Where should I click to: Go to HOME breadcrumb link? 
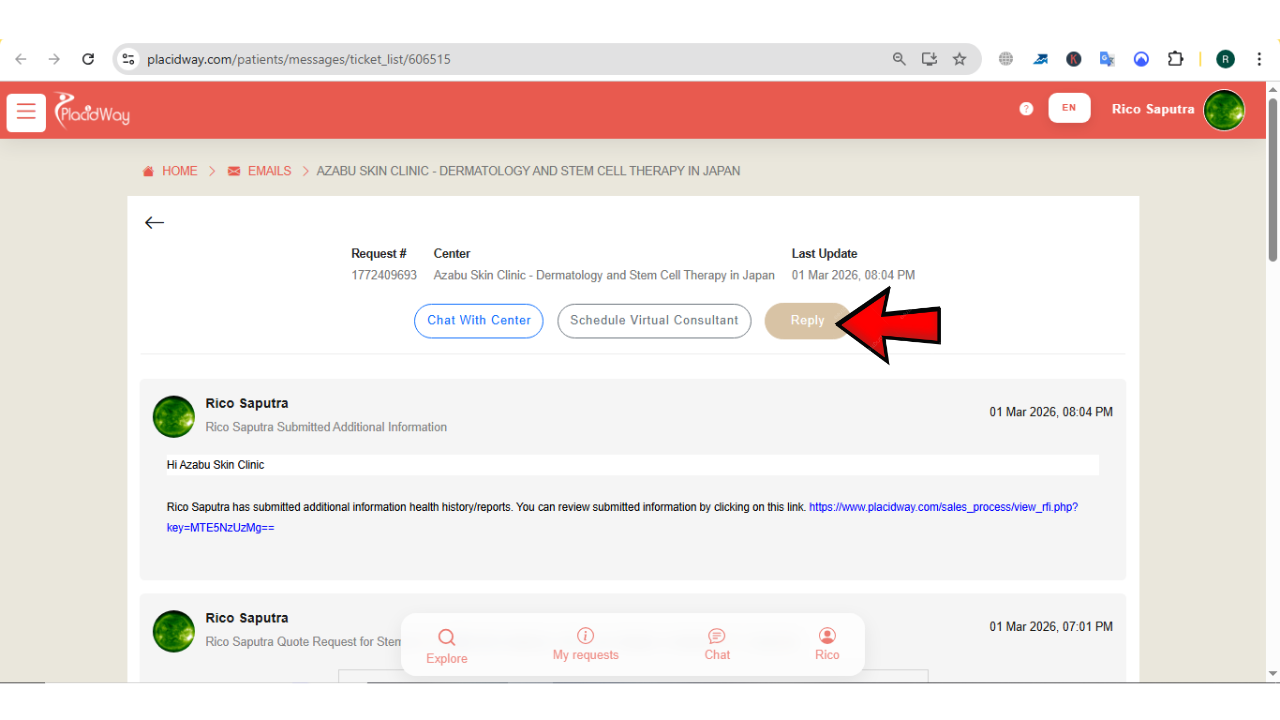point(179,171)
